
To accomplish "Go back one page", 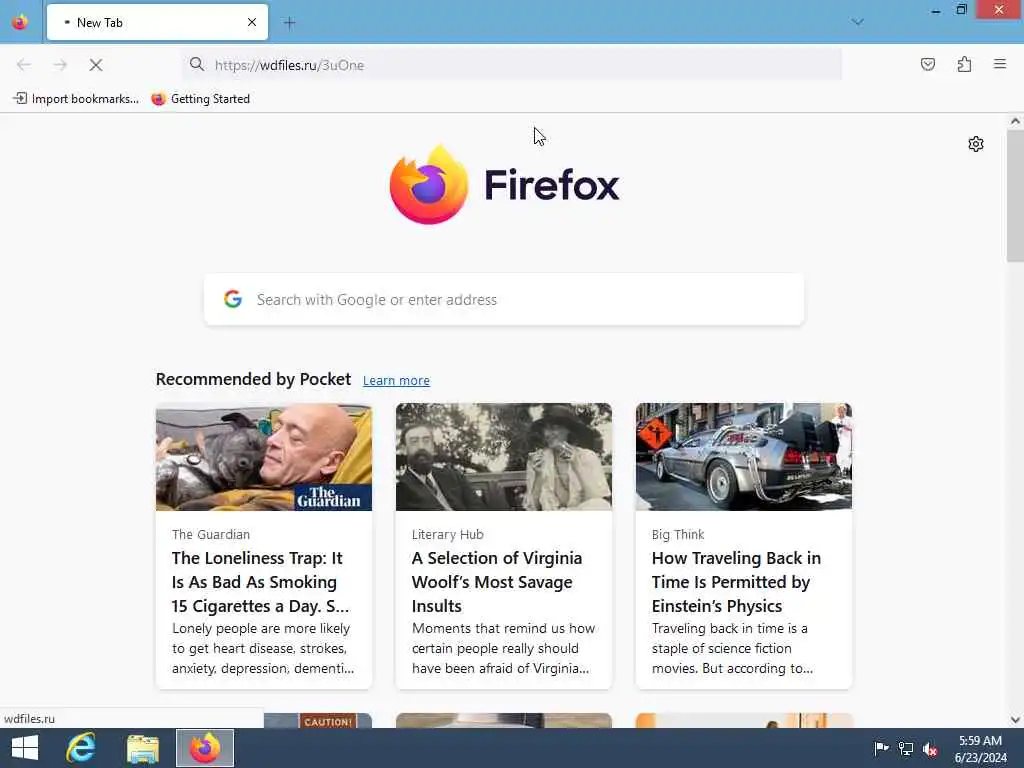I will pos(24,65).
